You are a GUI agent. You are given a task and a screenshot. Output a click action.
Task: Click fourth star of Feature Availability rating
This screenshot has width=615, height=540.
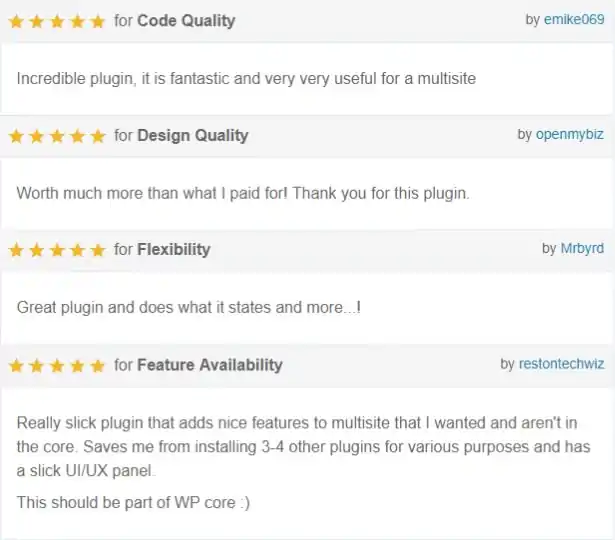(x=78, y=366)
